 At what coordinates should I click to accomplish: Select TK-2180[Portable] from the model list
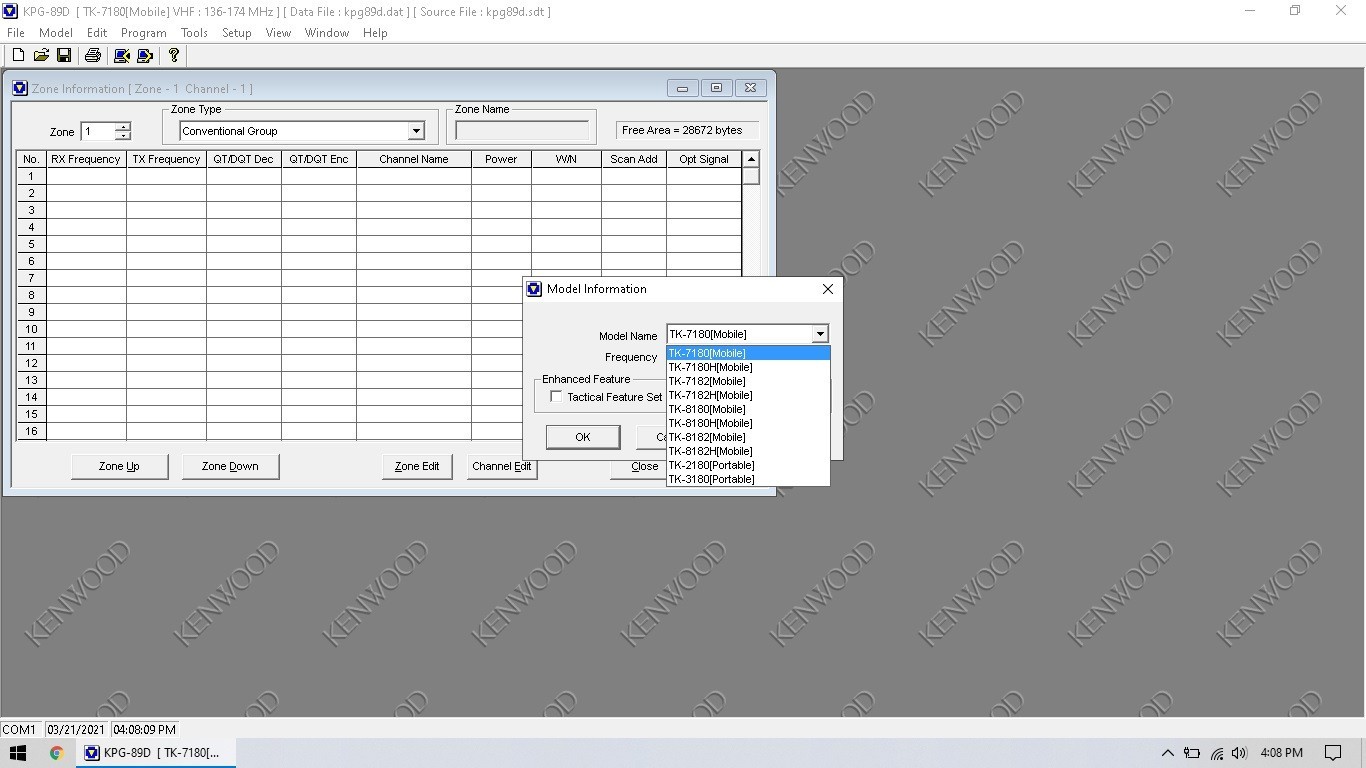(x=711, y=465)
